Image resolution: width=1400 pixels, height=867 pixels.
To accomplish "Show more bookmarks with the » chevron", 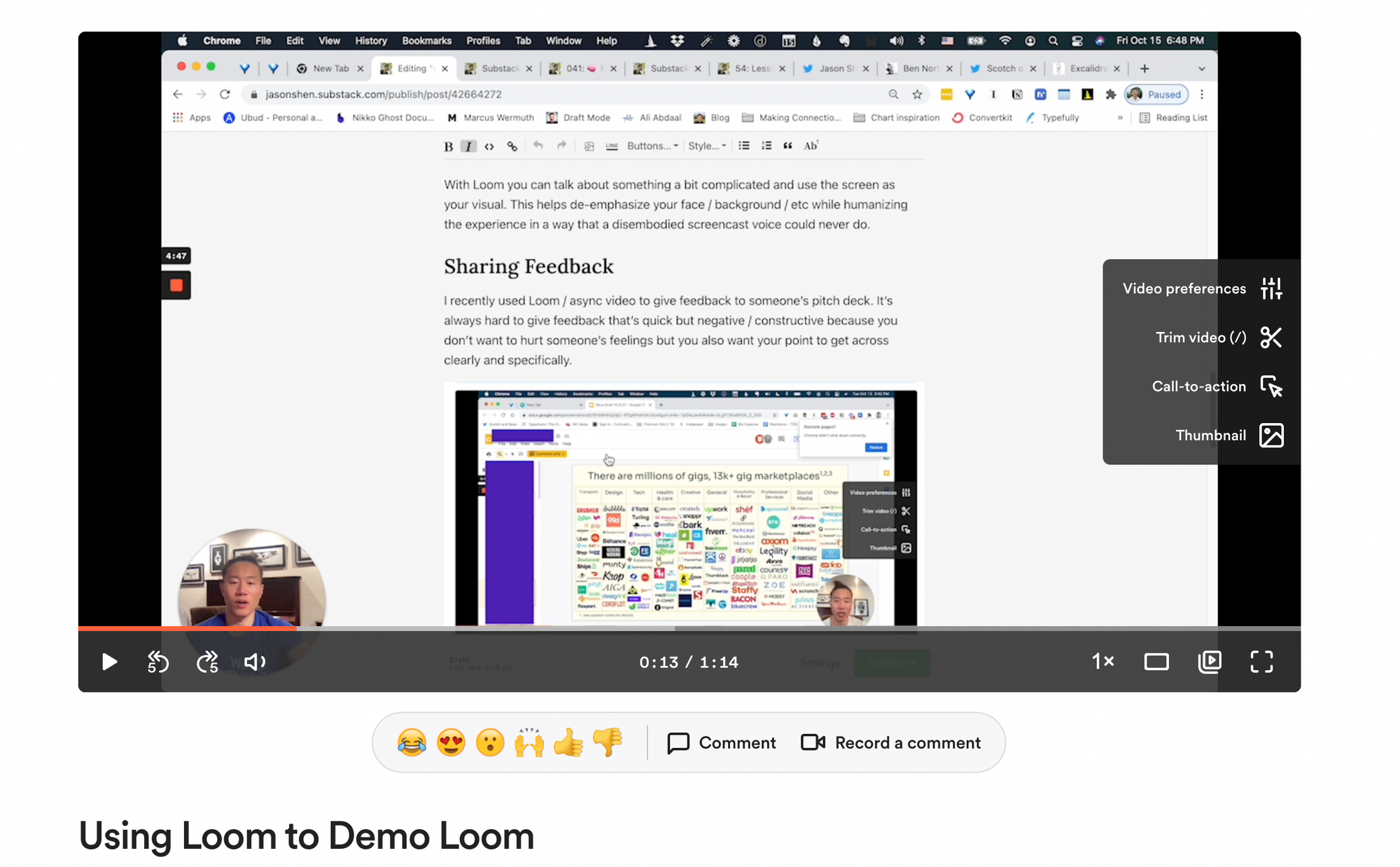I will pos(1120,118).
